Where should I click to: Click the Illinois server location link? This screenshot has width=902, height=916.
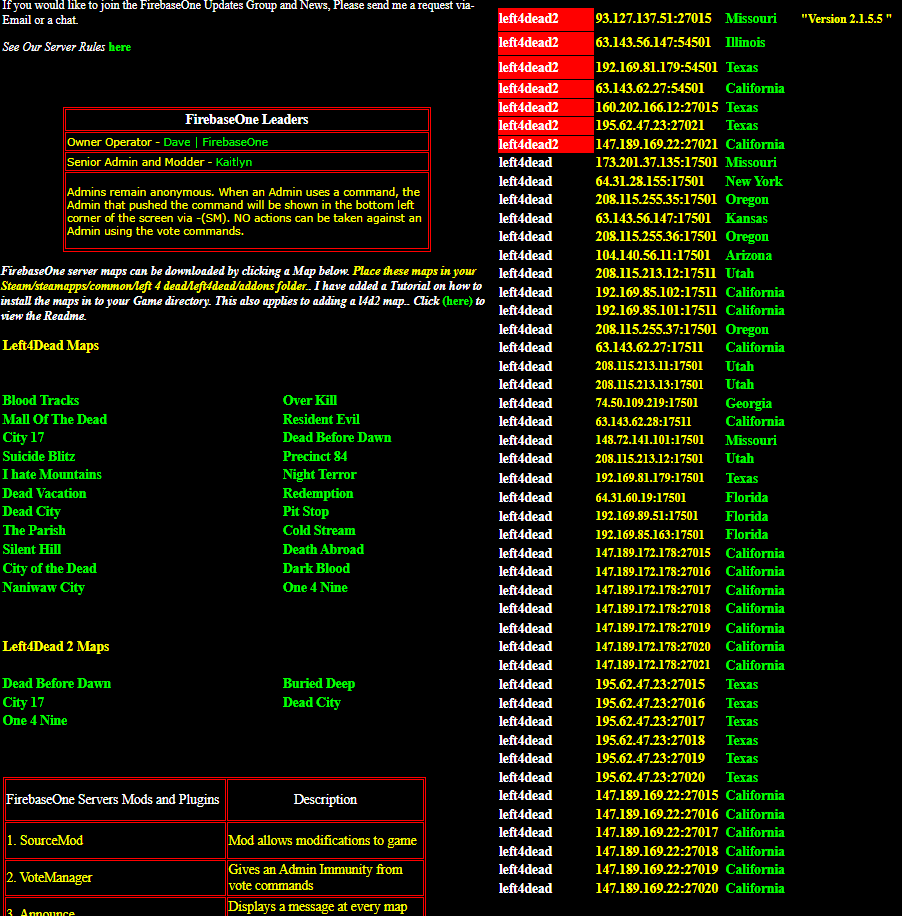(x=745, y=43)
